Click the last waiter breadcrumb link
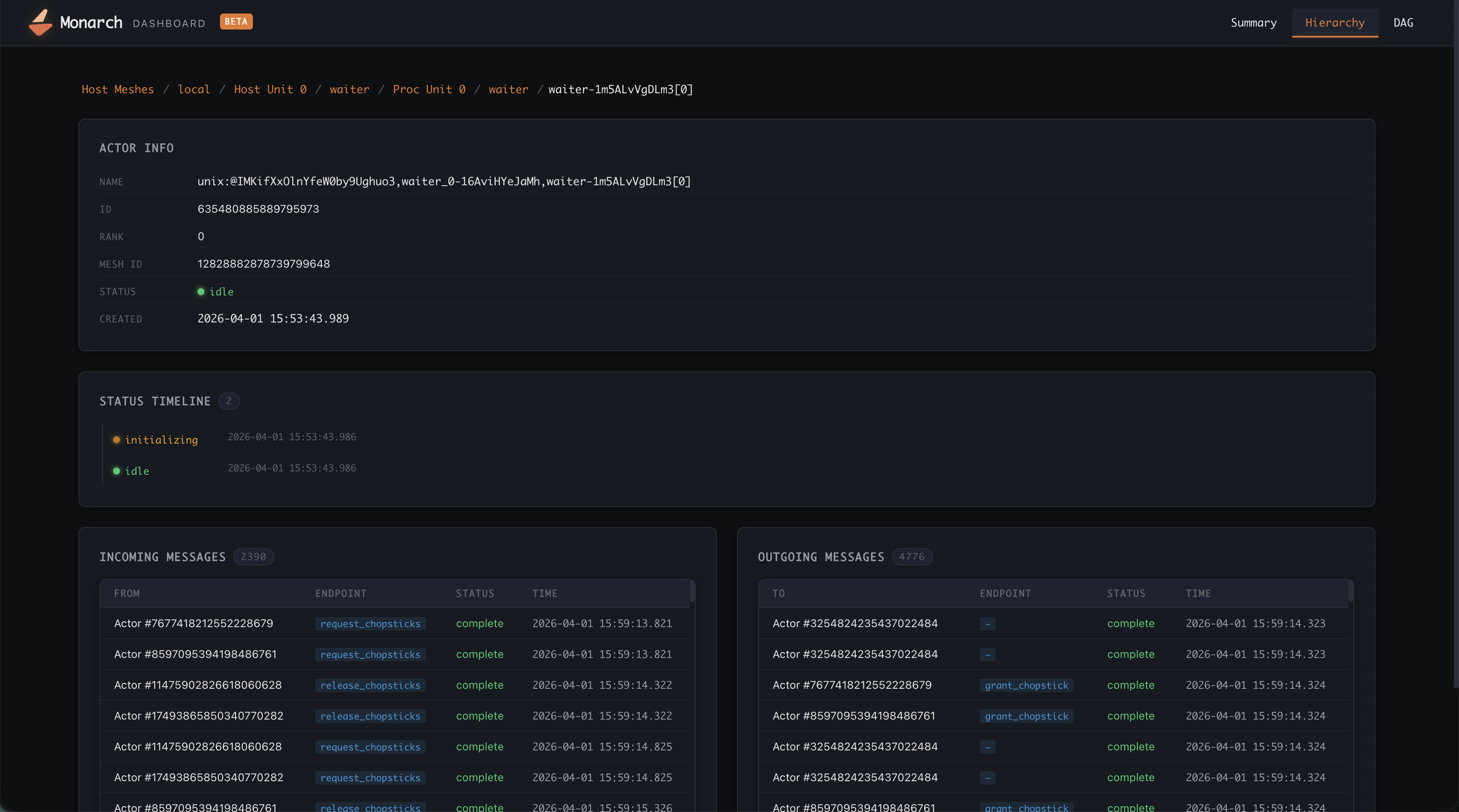Viewport: 1459px width, 812px height. [x=508, y=89]
